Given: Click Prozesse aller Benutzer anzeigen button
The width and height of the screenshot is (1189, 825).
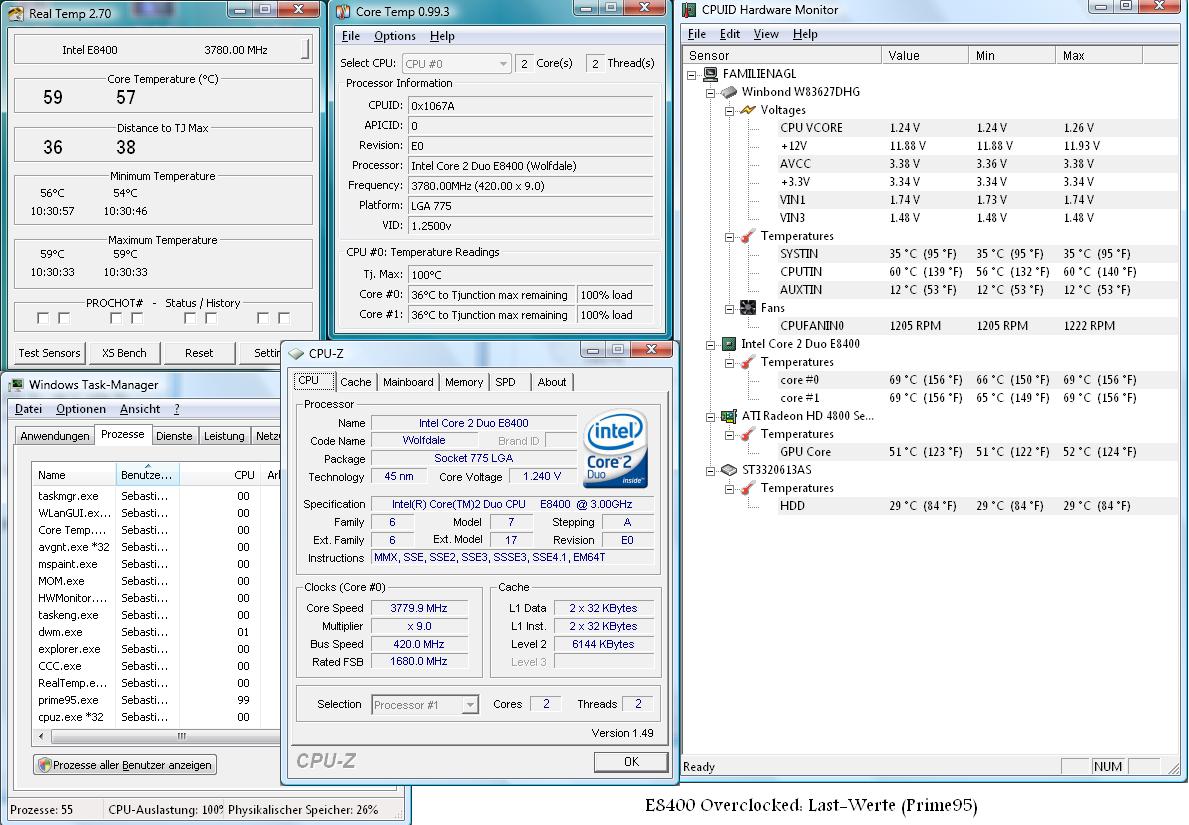Looking at the screenshot, I should [125, 765].
